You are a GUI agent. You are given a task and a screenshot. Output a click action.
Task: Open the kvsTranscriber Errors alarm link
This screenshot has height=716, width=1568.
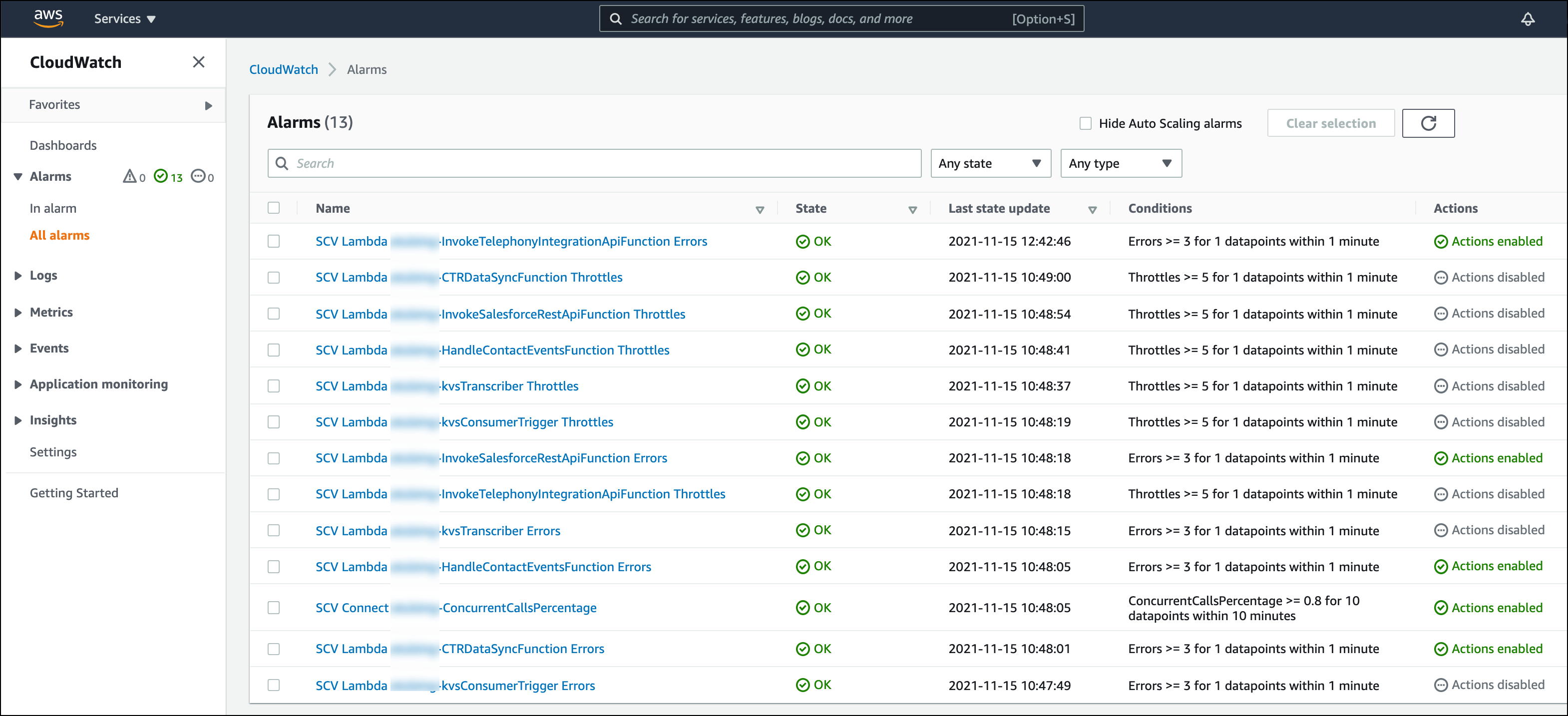(437, 530)
